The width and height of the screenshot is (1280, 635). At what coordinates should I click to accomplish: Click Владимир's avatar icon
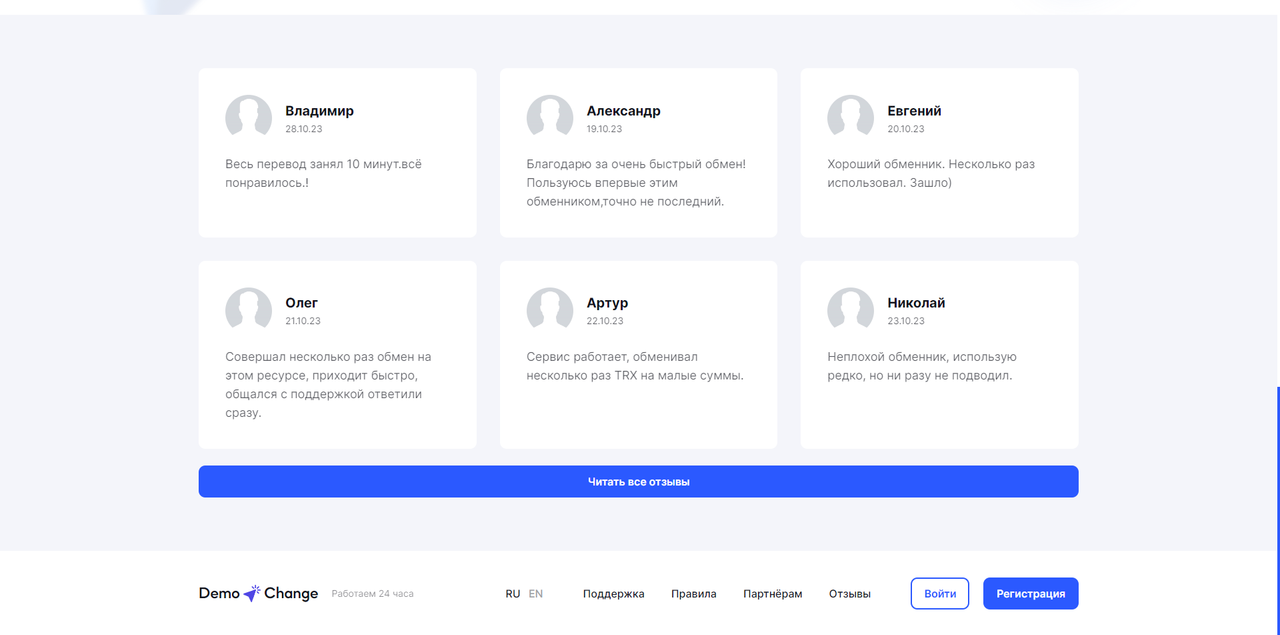pyautogui.click(x=248, y=117)
